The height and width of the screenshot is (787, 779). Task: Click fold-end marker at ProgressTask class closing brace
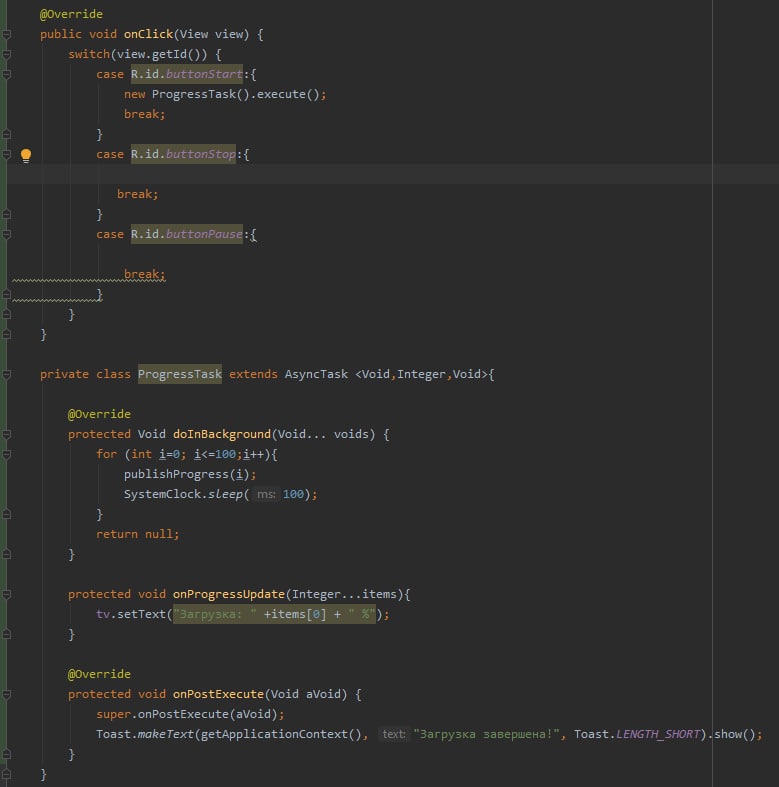[x=7, y=774]
